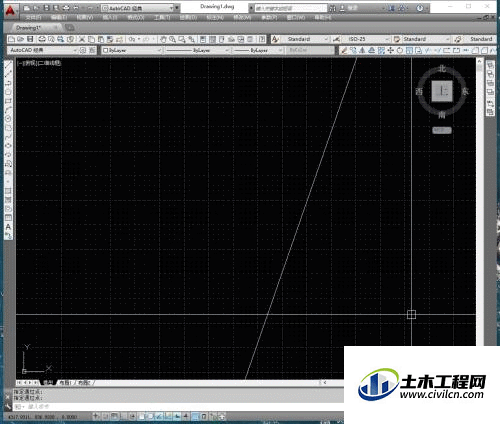Select the Move tool in Modify toolbar
This screenshot has height=424, width=500.
click(x=390, y=50)
